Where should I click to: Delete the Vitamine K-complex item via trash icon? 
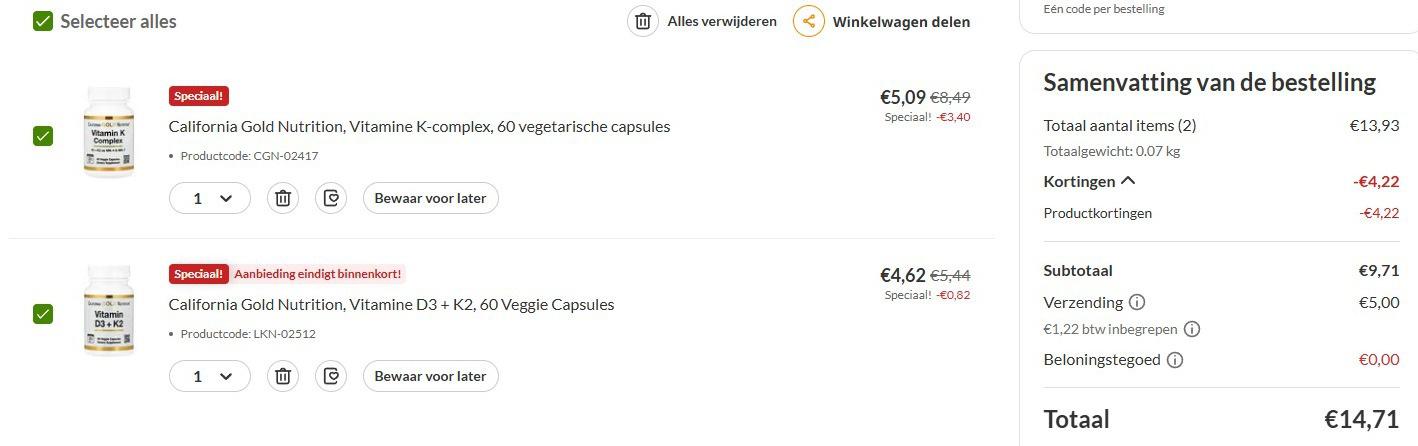(283, 198)
